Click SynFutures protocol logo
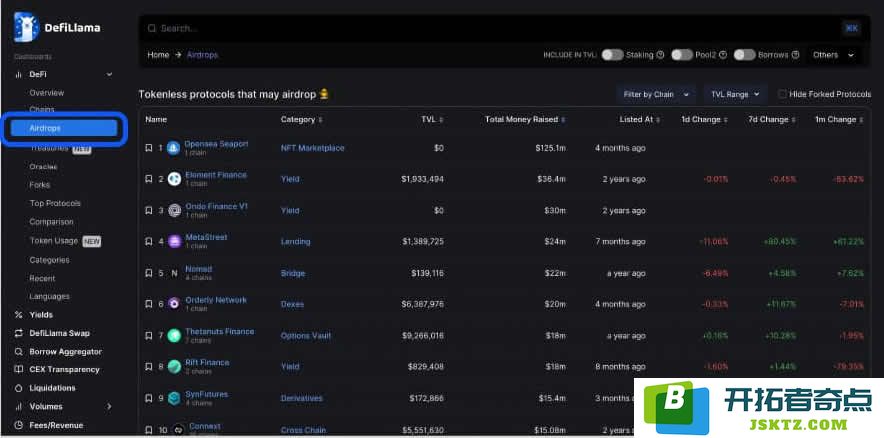Image resolution: width=884 pixels, height=438 pixels. coord(174,398)
